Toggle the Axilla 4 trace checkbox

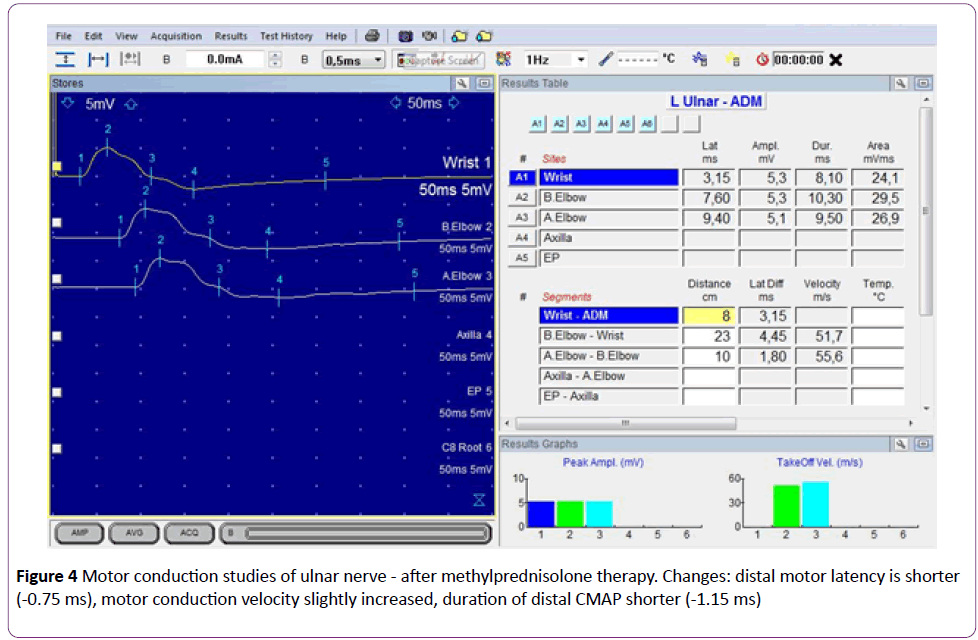[57, 336]
